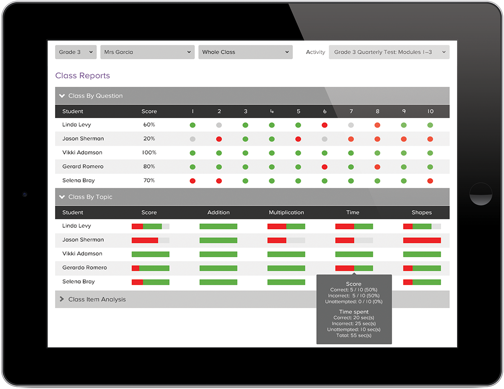Click Linda Levy's question 1 green dot

(x=192, y=125)
